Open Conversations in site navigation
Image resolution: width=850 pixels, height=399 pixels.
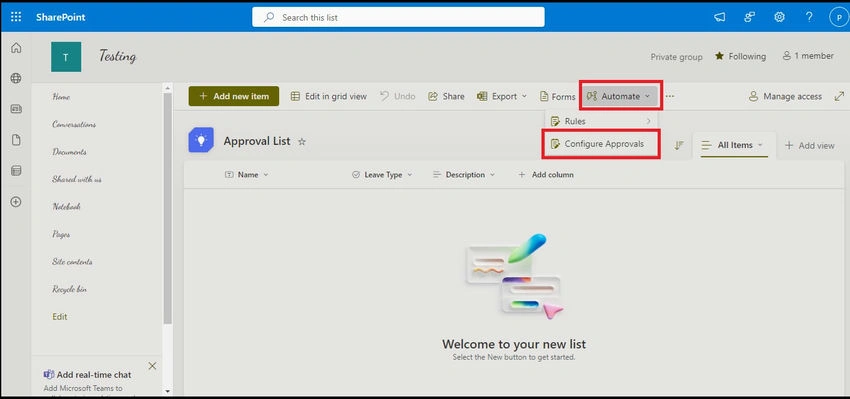(74, 125)
